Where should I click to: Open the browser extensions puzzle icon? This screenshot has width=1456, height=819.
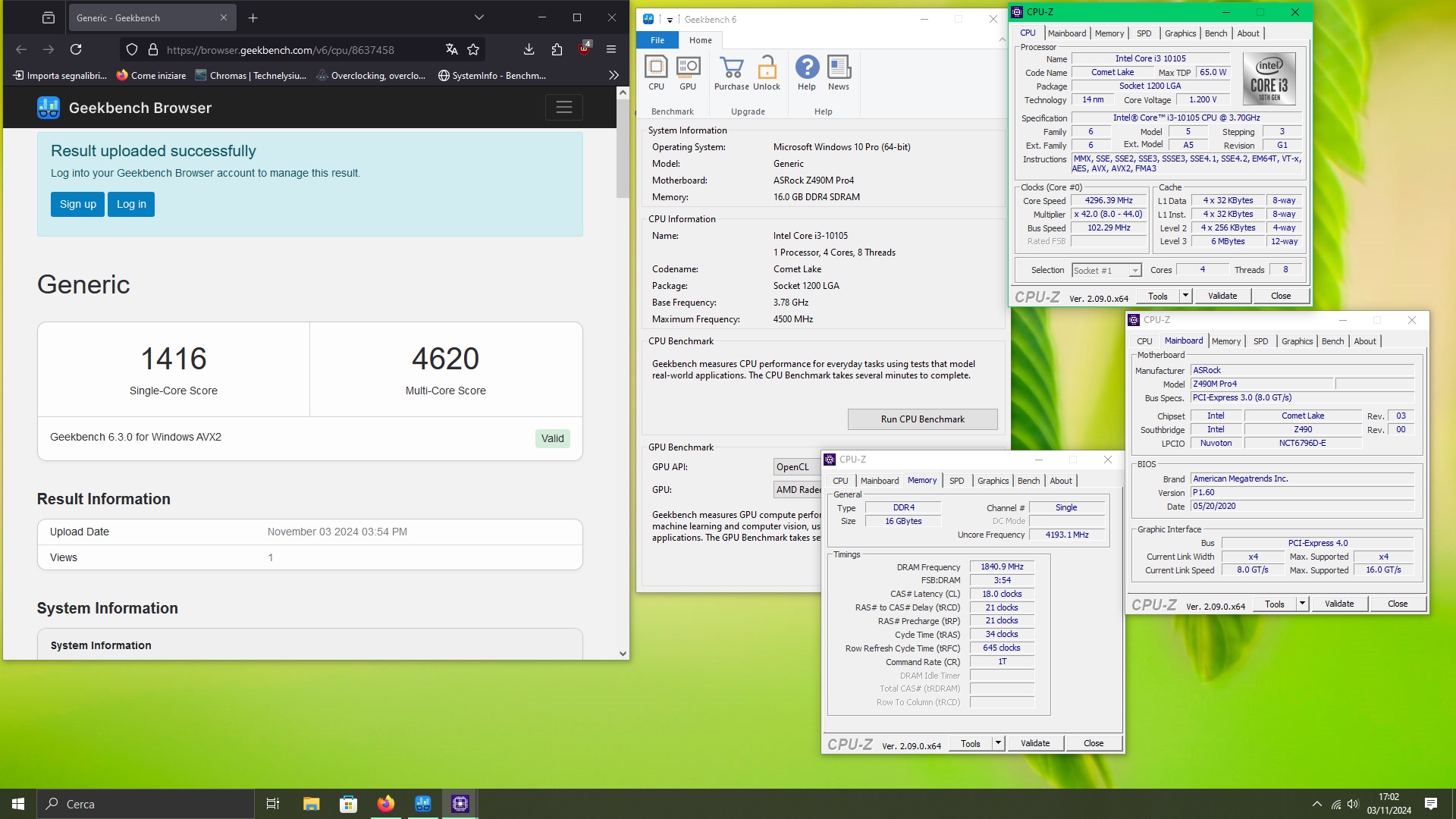tap(557, 49)
